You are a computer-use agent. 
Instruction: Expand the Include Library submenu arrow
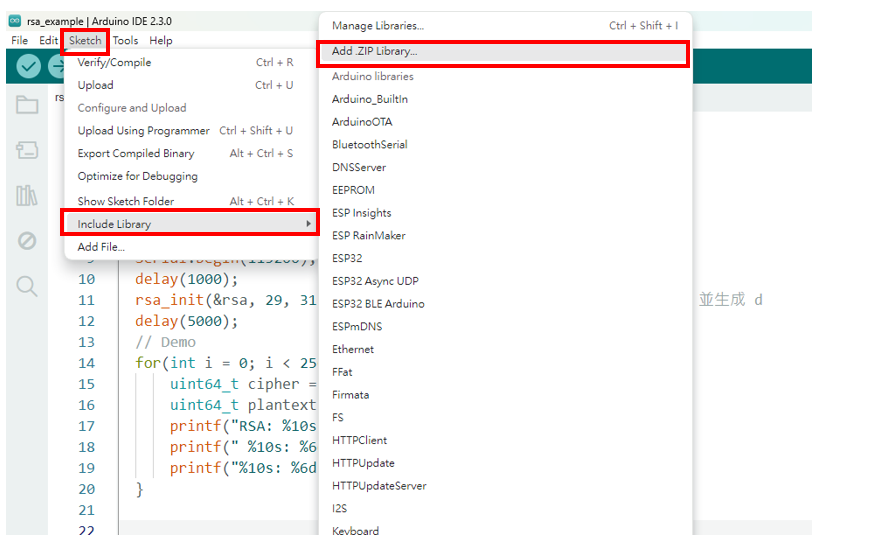pyautogui.click(x=308, y=223)
